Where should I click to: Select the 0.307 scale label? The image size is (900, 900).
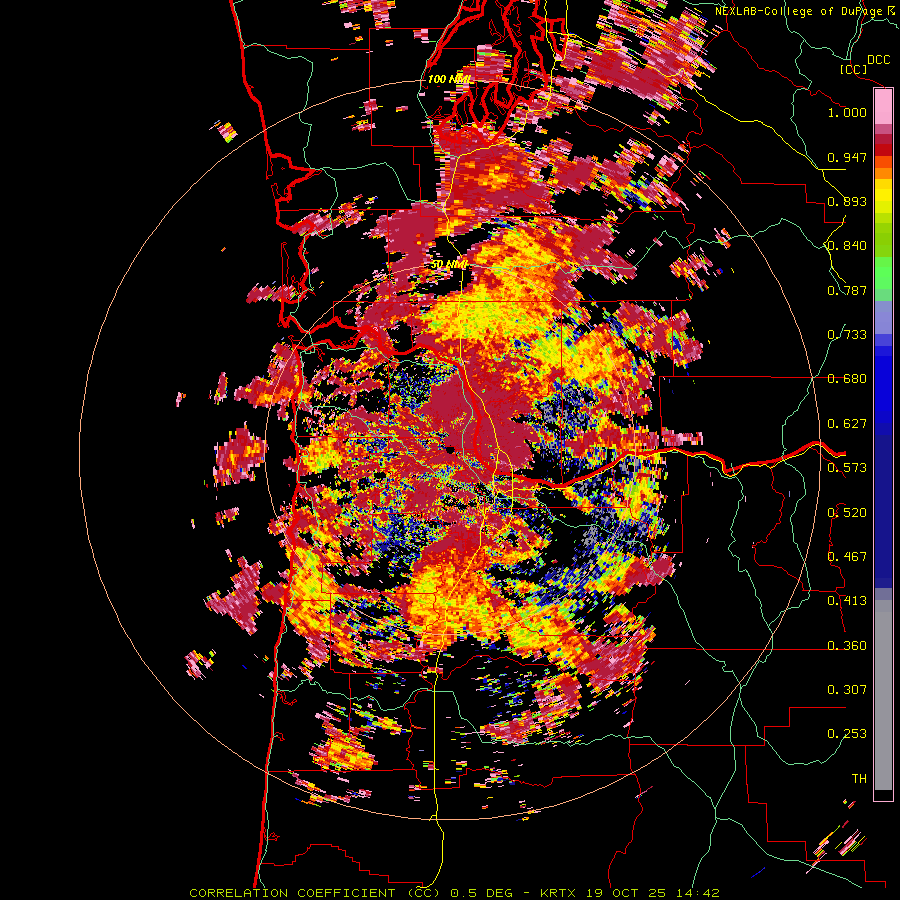click(847, 690)
